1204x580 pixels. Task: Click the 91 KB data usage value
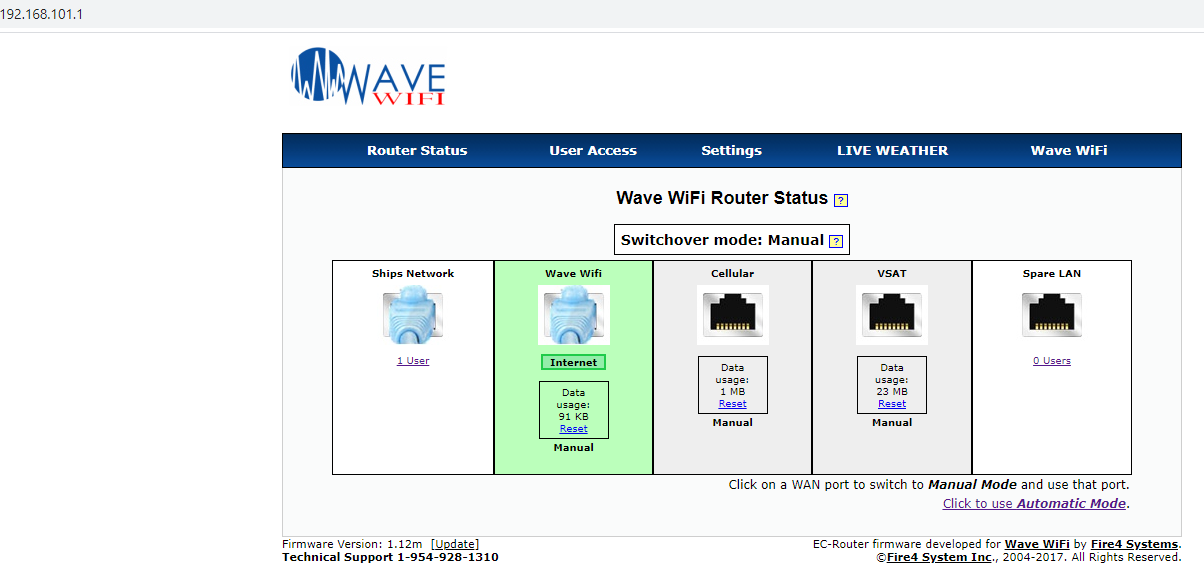(x=574, y=417)
